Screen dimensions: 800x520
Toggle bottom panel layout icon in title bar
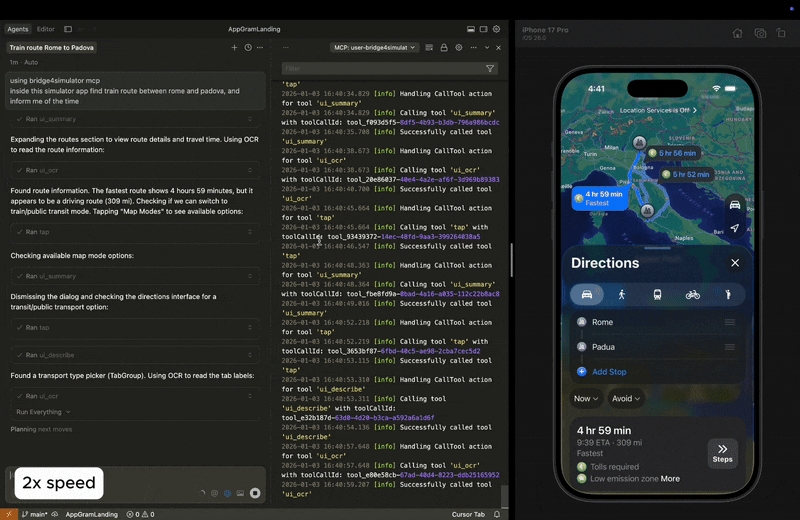pyautogui.click(x=470, y=29)
